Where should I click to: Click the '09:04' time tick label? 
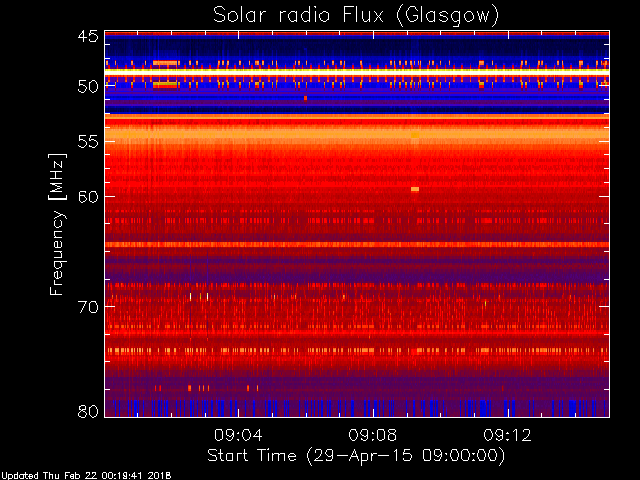238,435
